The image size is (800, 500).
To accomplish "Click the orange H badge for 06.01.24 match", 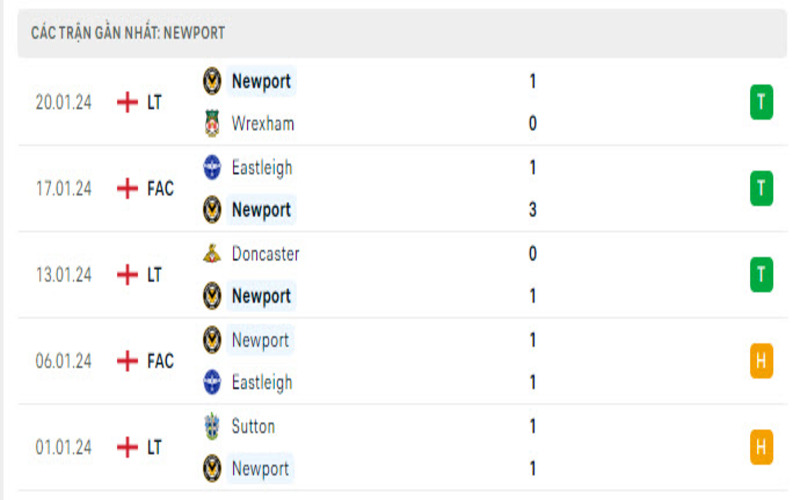I will (x=761, y=361).
